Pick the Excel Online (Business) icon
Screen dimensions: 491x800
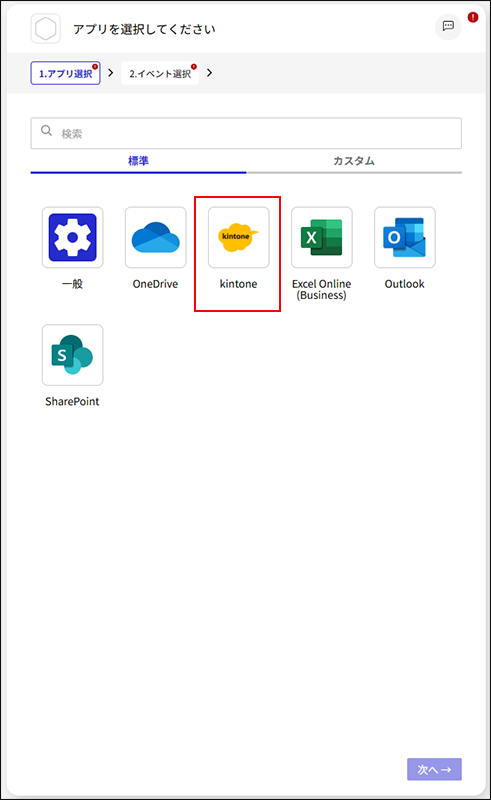click(322, 237)
